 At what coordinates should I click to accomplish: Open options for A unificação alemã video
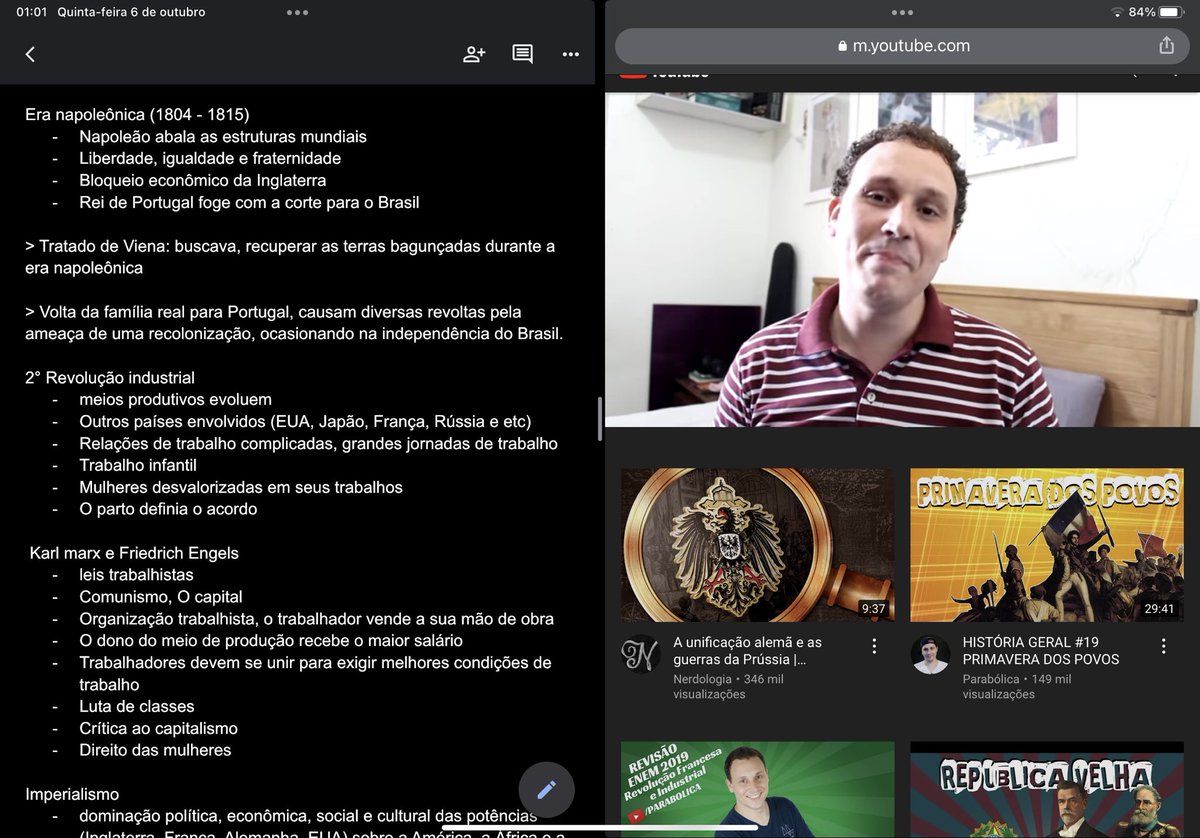tap(874, 646)
